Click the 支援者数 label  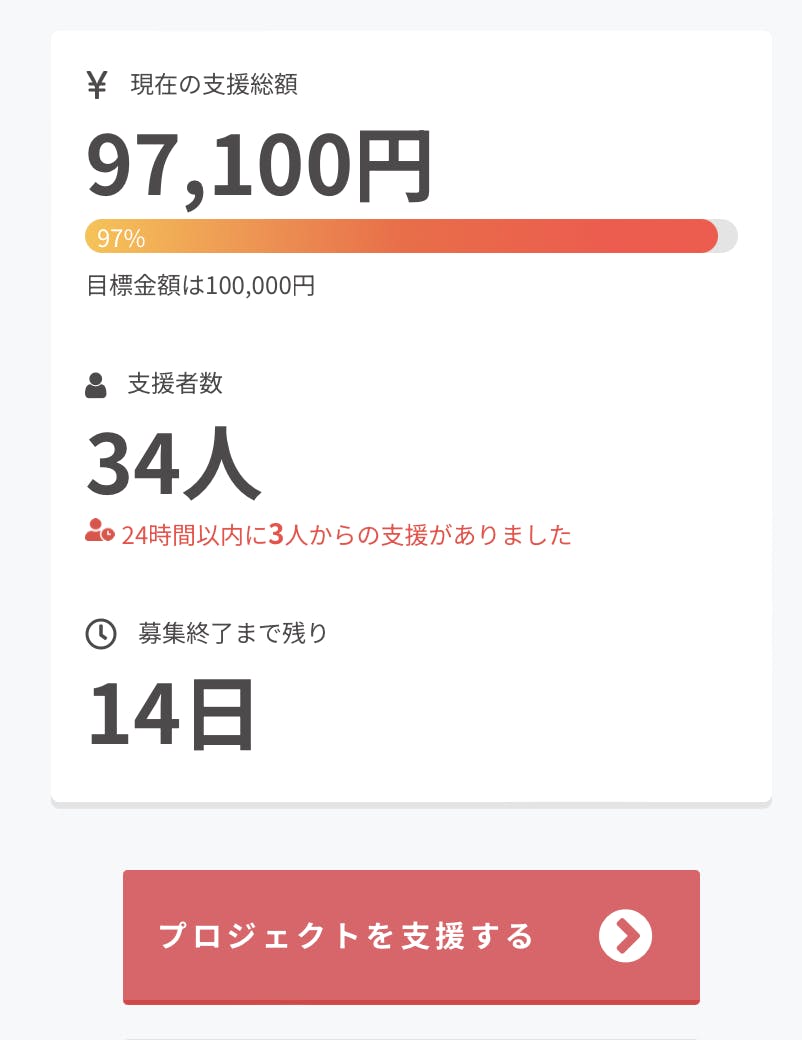tap(175, 384)
